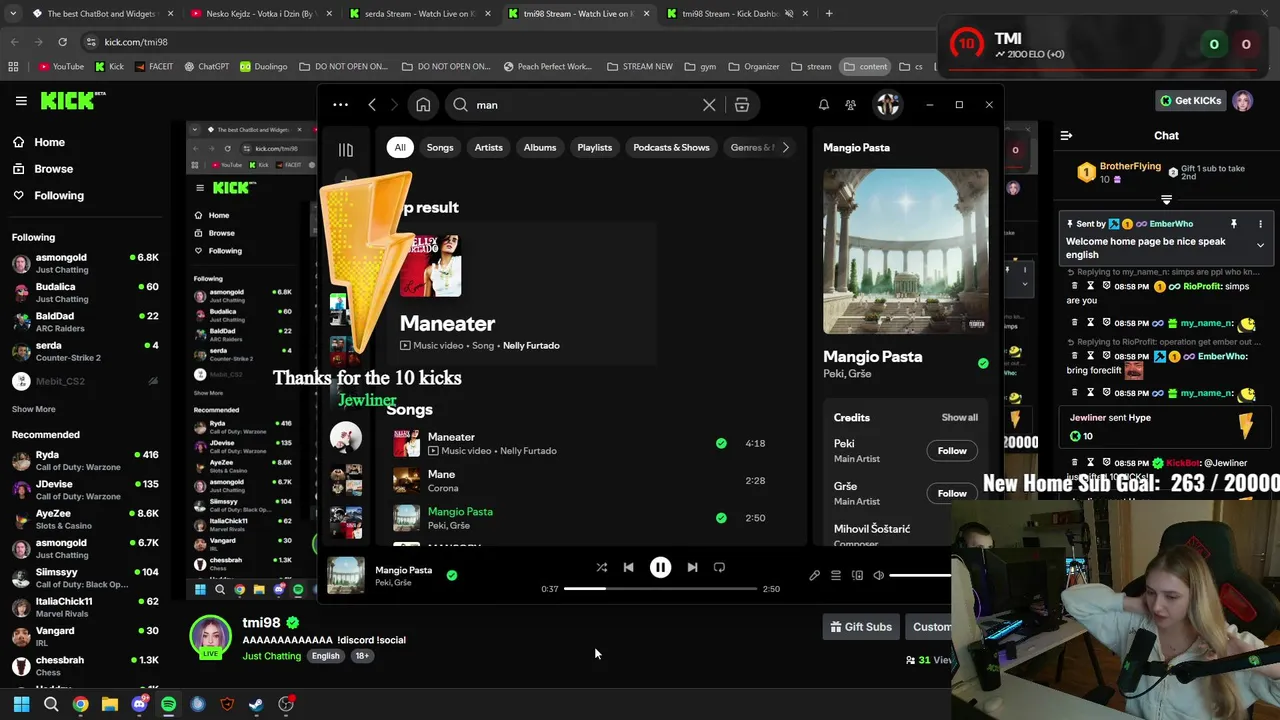Open Spotify profile avatar
Image resolution: width=1280 pixels, height=720 pixels.
(888, 104)
